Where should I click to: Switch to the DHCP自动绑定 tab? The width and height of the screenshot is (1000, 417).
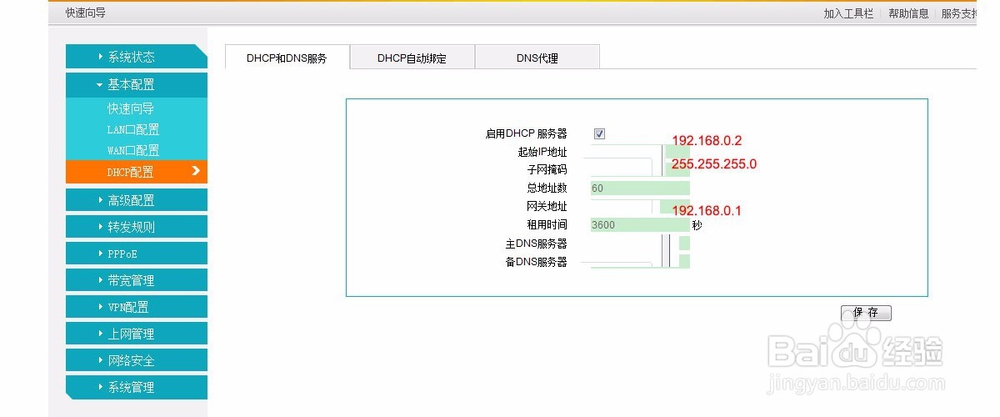tap(412, 58)
